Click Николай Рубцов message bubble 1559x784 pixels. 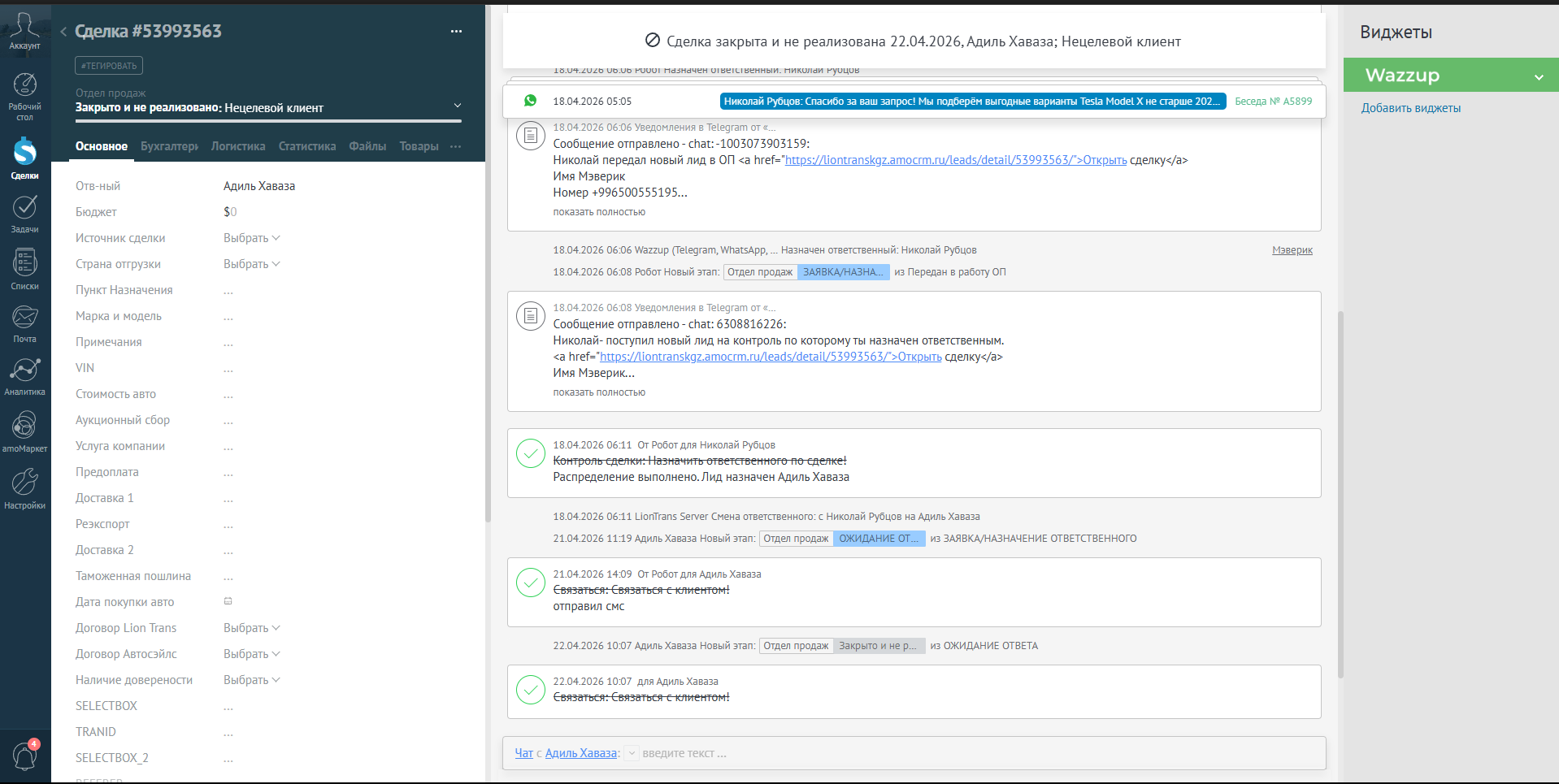click(973, 102)
